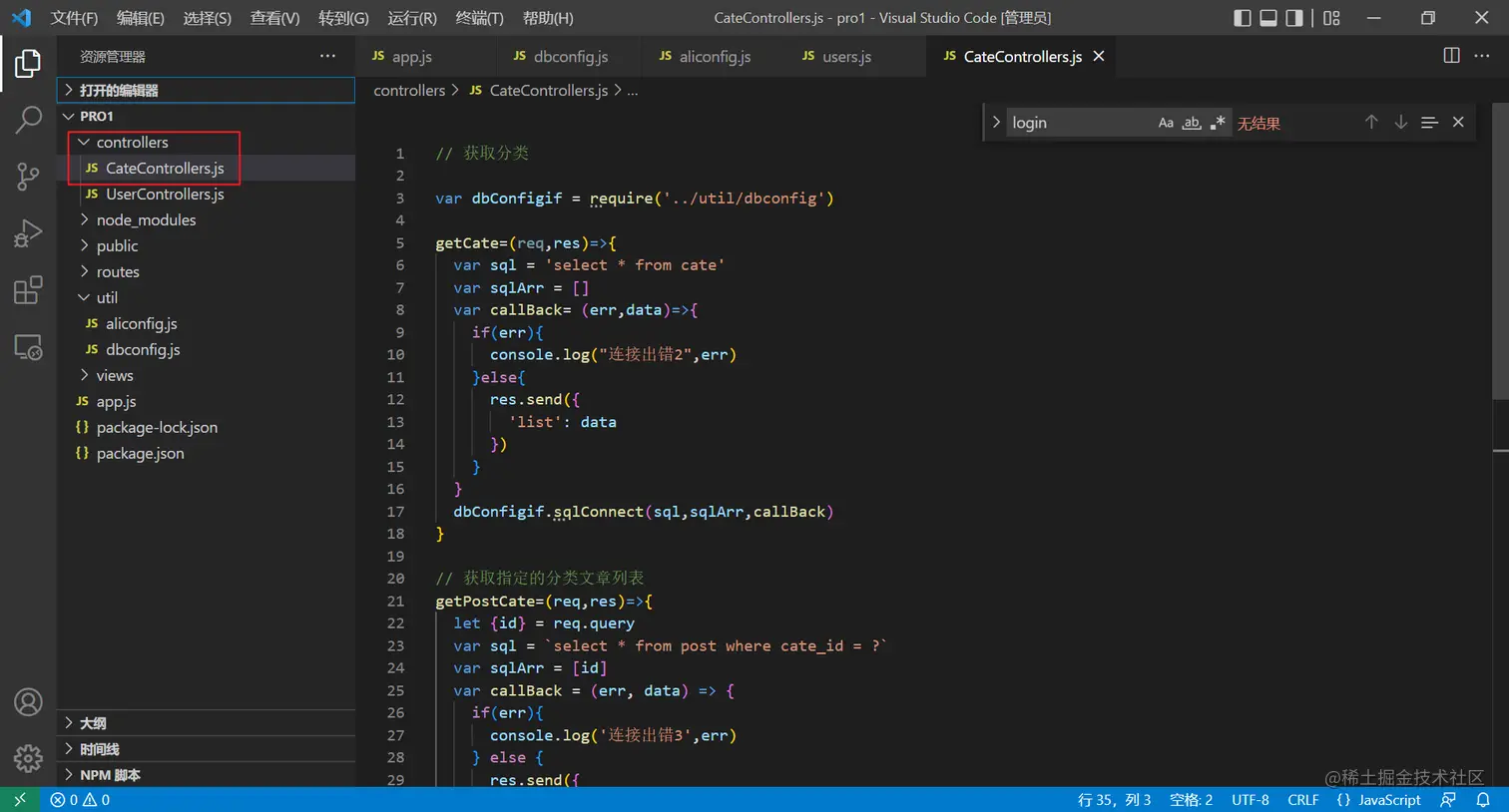Toggle the bottom panel layout button
Screen dimensions: 1509x812
[1268, 18]
